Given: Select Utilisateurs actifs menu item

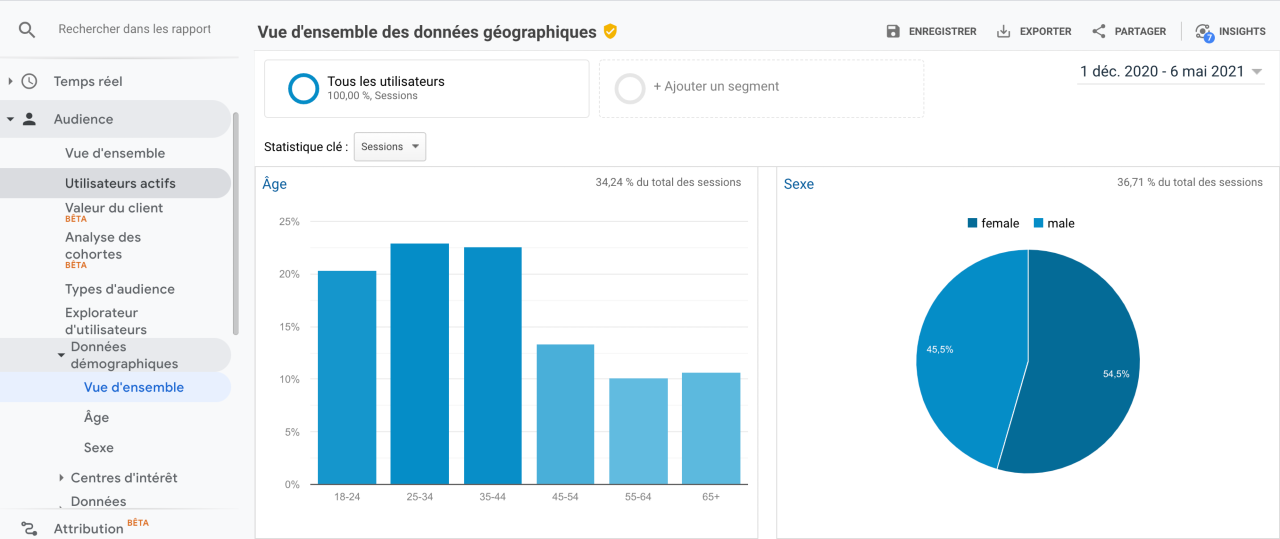Looking at the screenshot, I should [120, 183].
